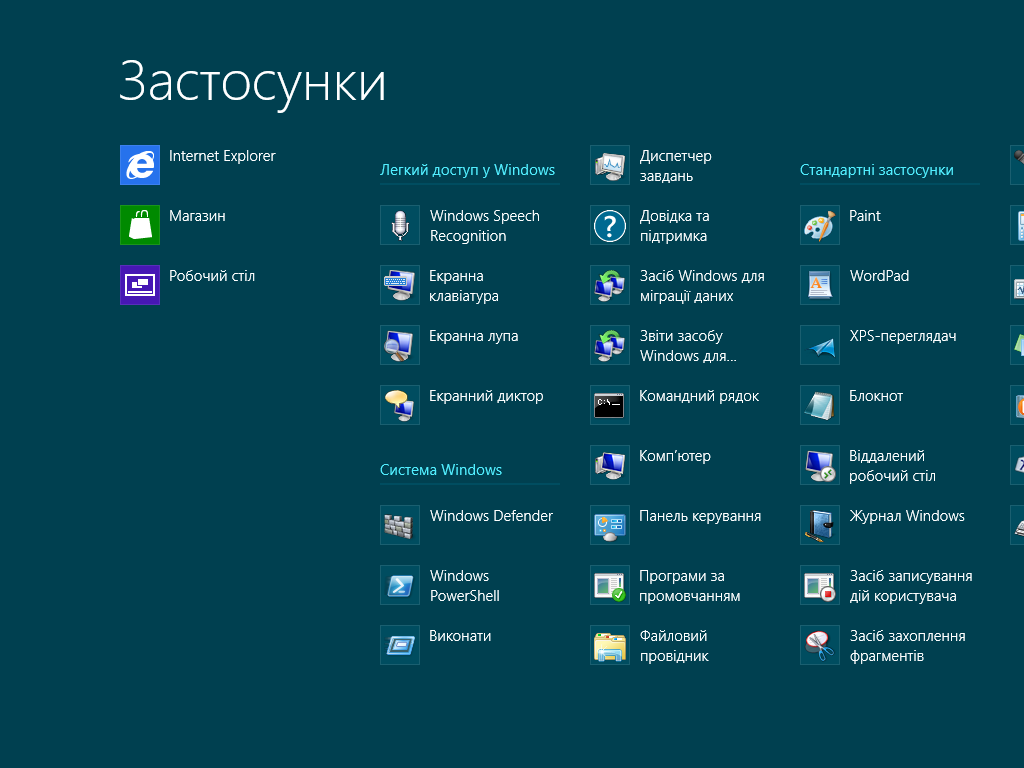Select the Легкий доступ у Windows heading
The image size is (1024, 768).
(467, 170)
